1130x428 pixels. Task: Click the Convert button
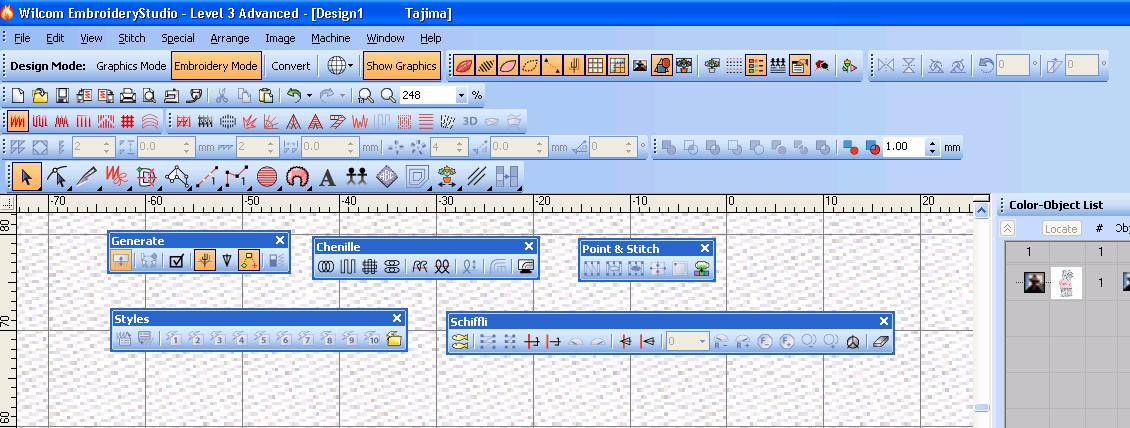(x=291, y=66)
